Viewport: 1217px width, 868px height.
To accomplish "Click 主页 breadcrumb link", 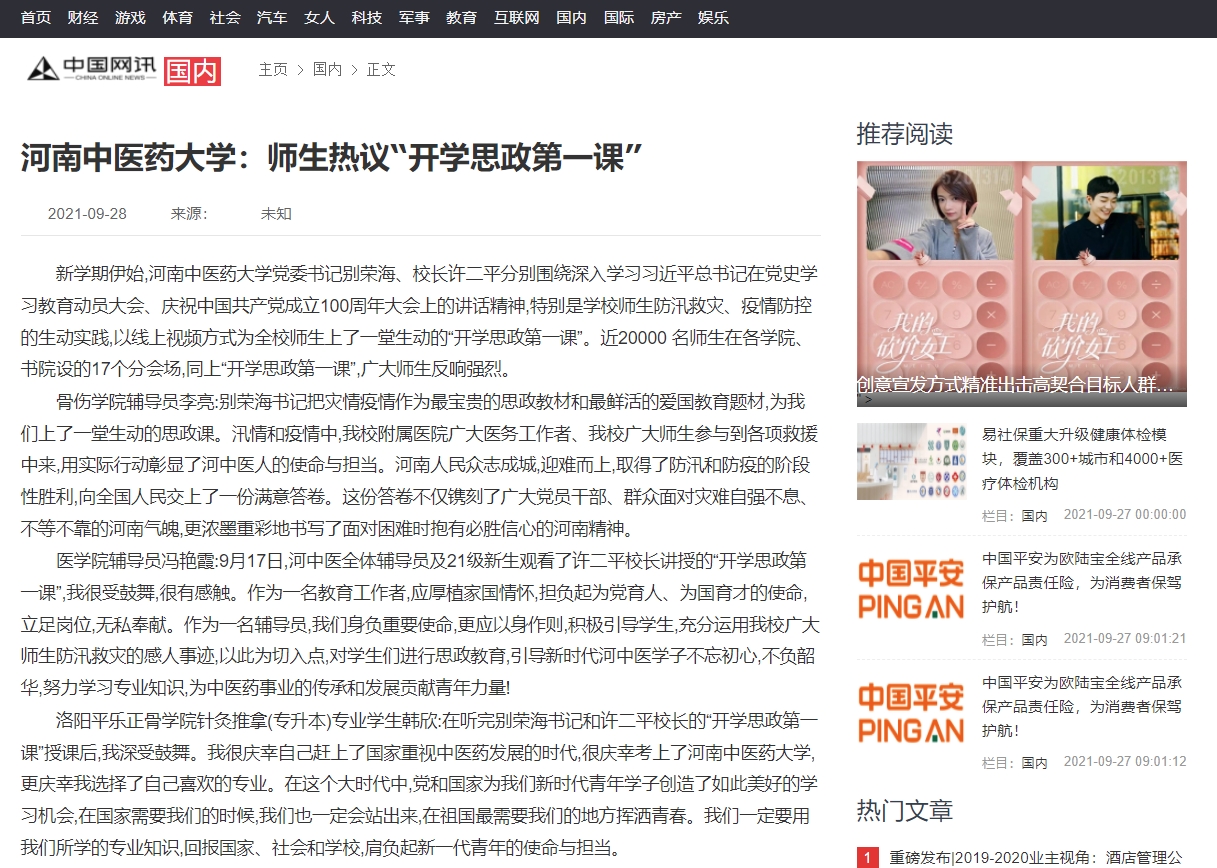I will (273, 69).
